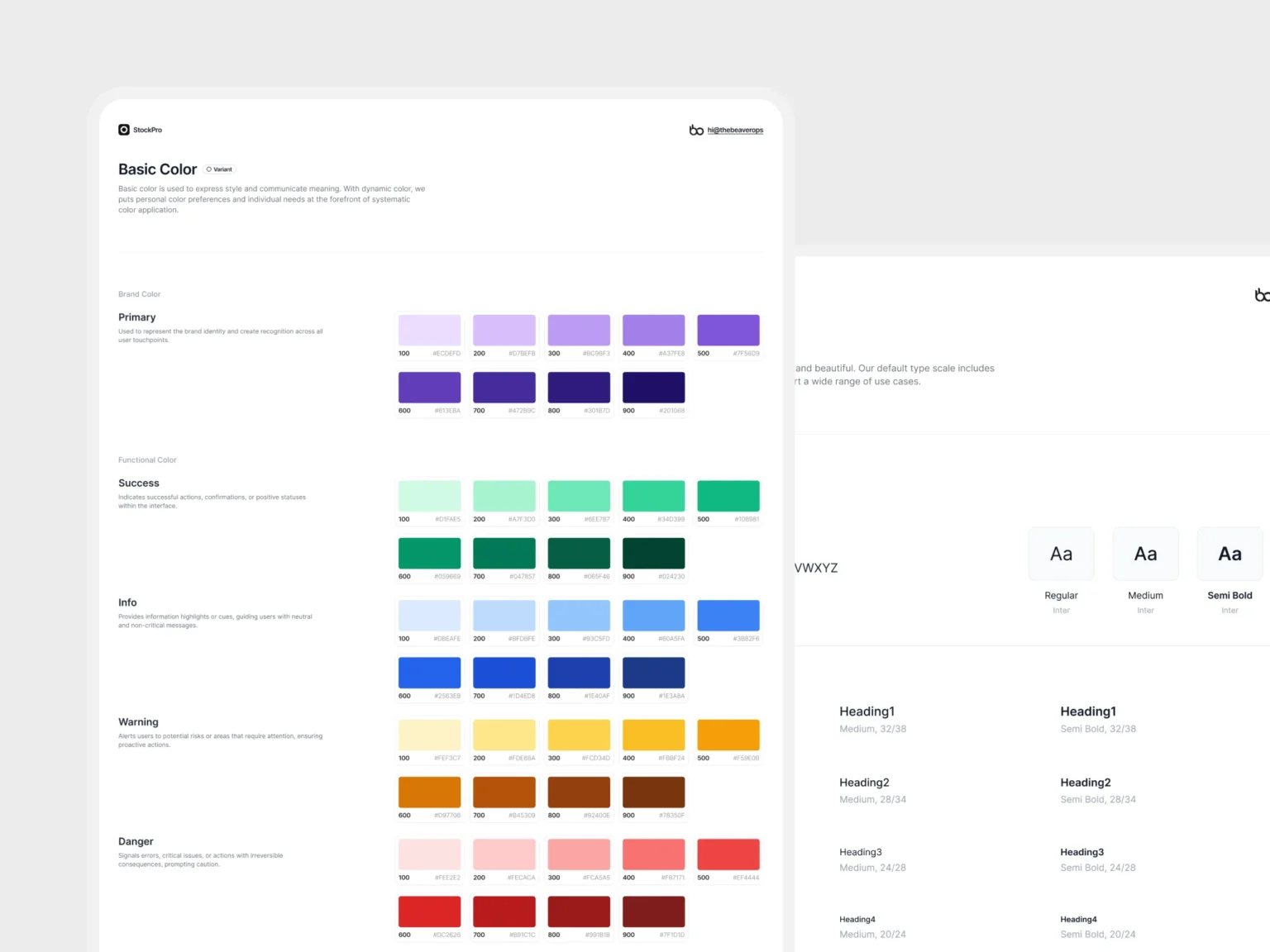Choose the Danger 100 pale pink swatch

pos(429,854)
